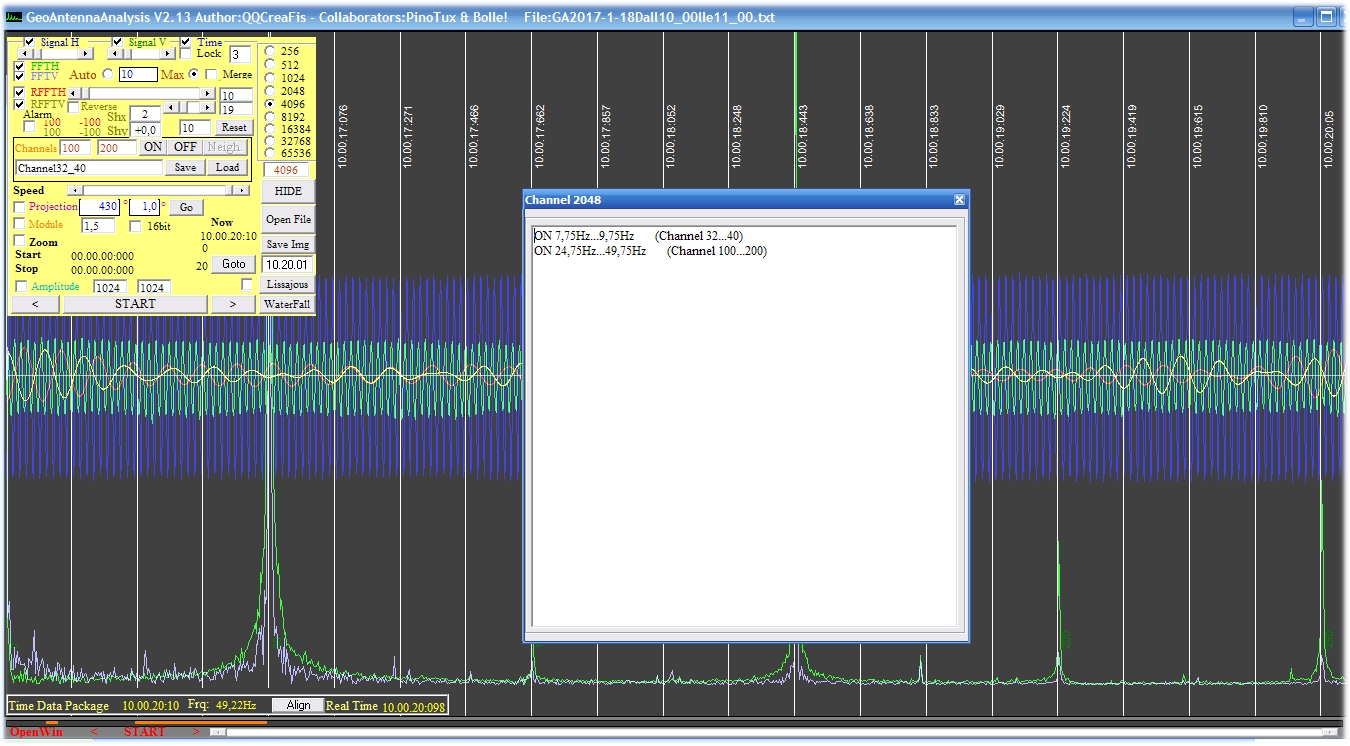Click the Reset button
This screenshot has width=1350, height=746.
pos(234,127)
